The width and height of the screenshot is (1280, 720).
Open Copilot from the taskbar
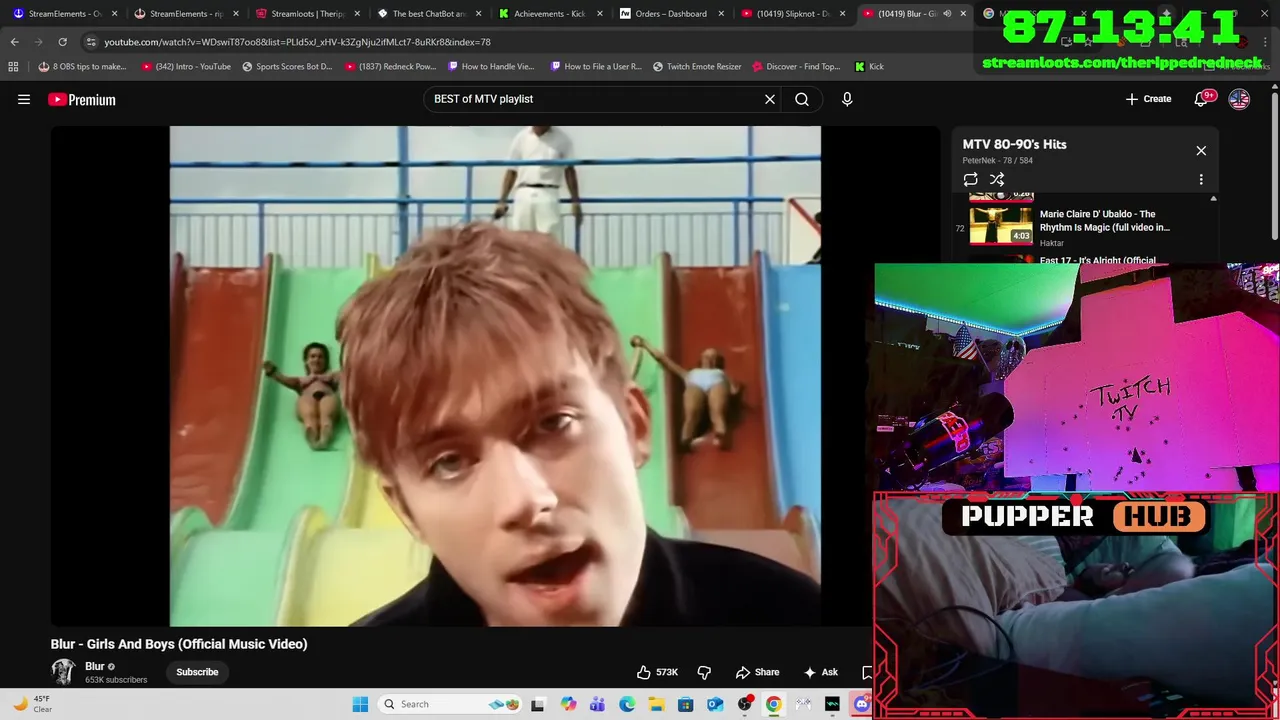[568, 704]
